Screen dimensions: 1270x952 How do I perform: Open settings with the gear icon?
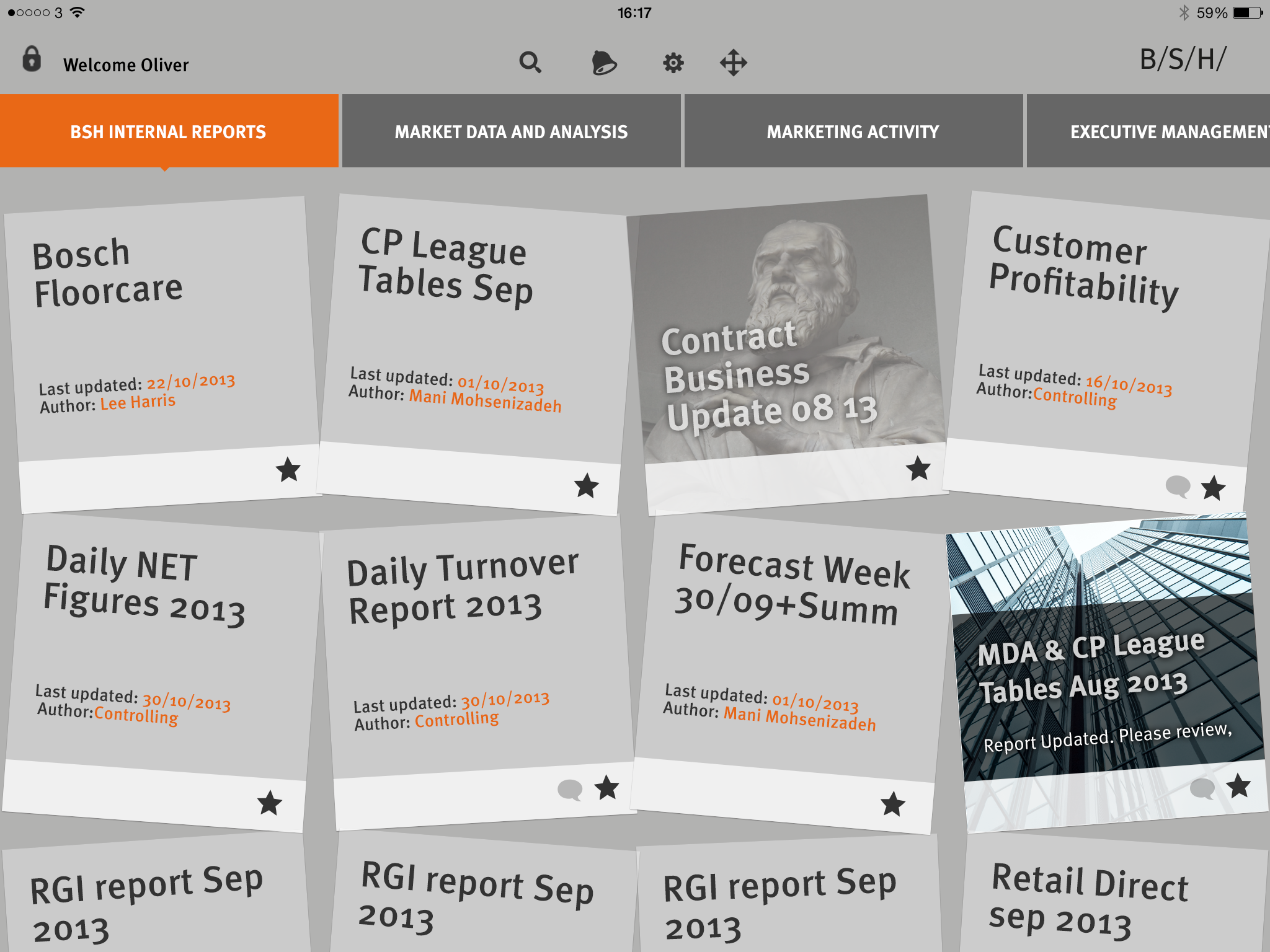coord(673,63)
